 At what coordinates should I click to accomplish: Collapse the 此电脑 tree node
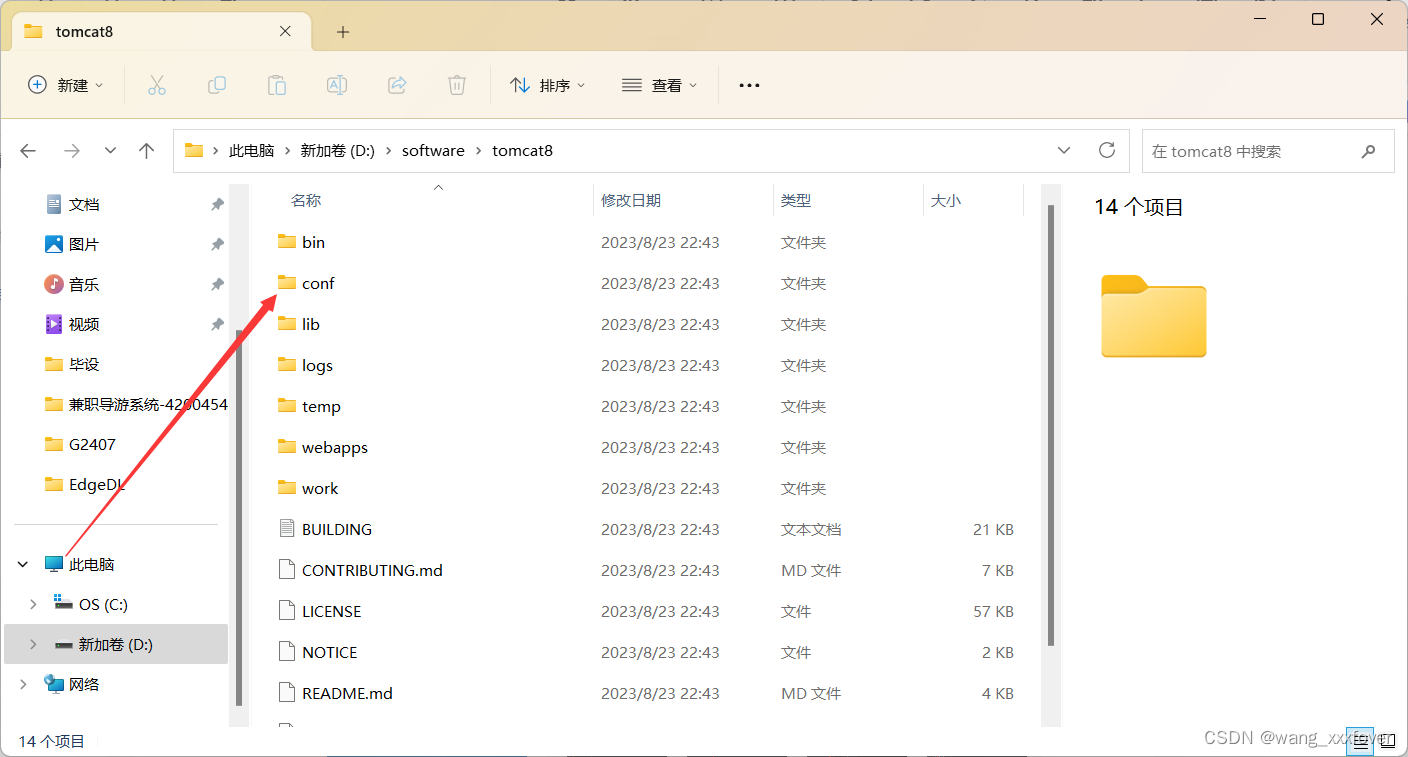(x=23, y=565)
